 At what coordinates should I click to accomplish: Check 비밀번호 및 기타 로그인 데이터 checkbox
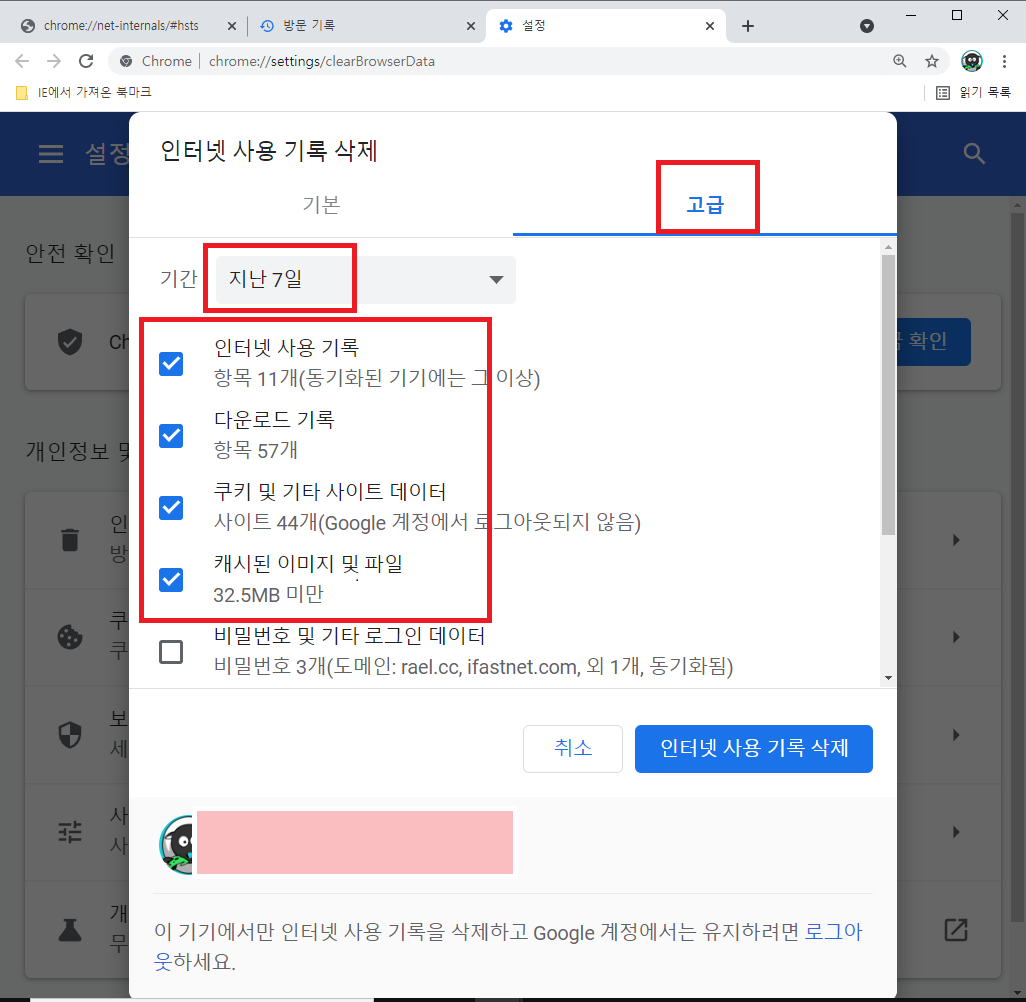point(171,652)
